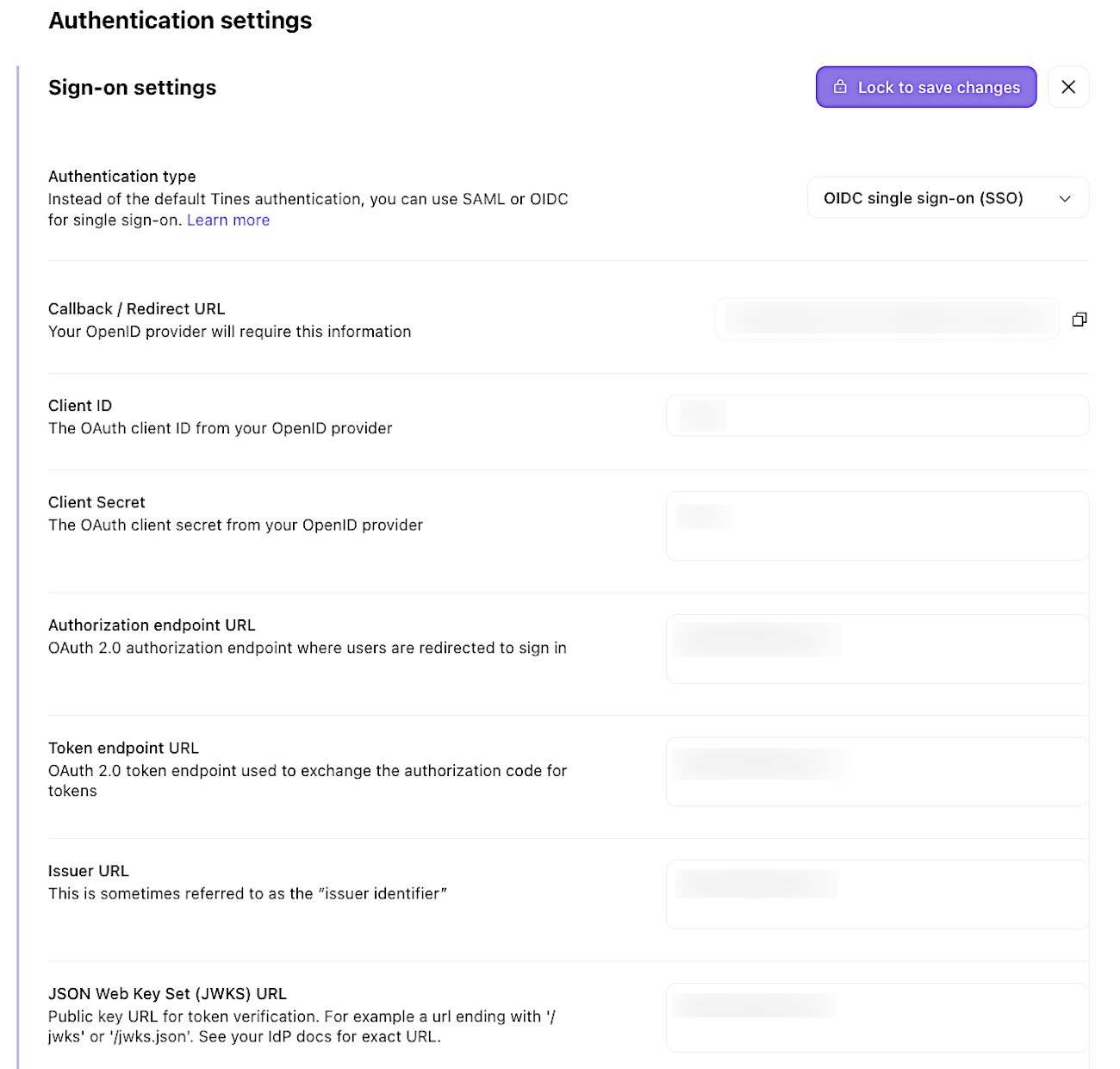The image size is (1120, 1069).
Task: Focus the Token endpoint URL input
Action: point(877,772)
